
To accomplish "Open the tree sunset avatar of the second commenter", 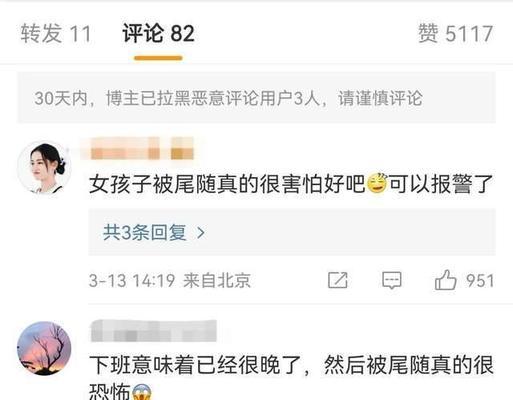I will coord(44,348).
